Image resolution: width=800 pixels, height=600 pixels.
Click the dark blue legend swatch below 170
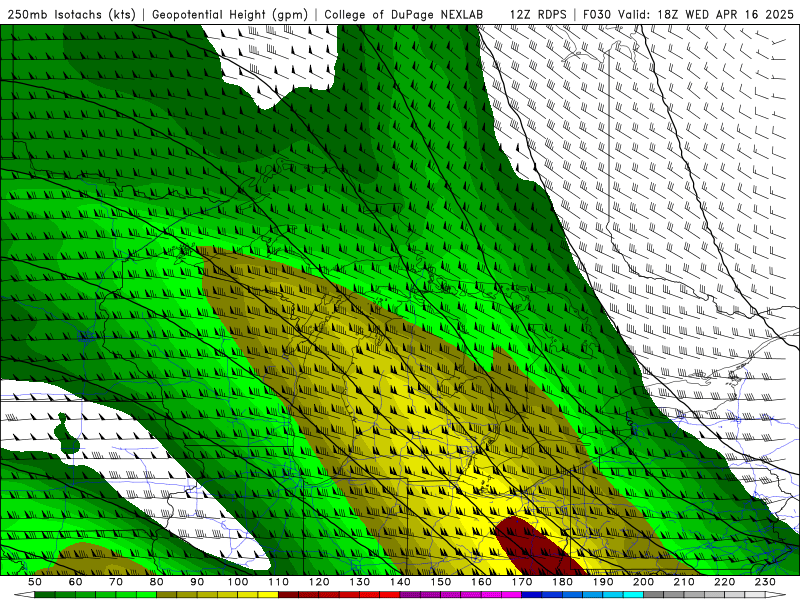click(532, 595)
